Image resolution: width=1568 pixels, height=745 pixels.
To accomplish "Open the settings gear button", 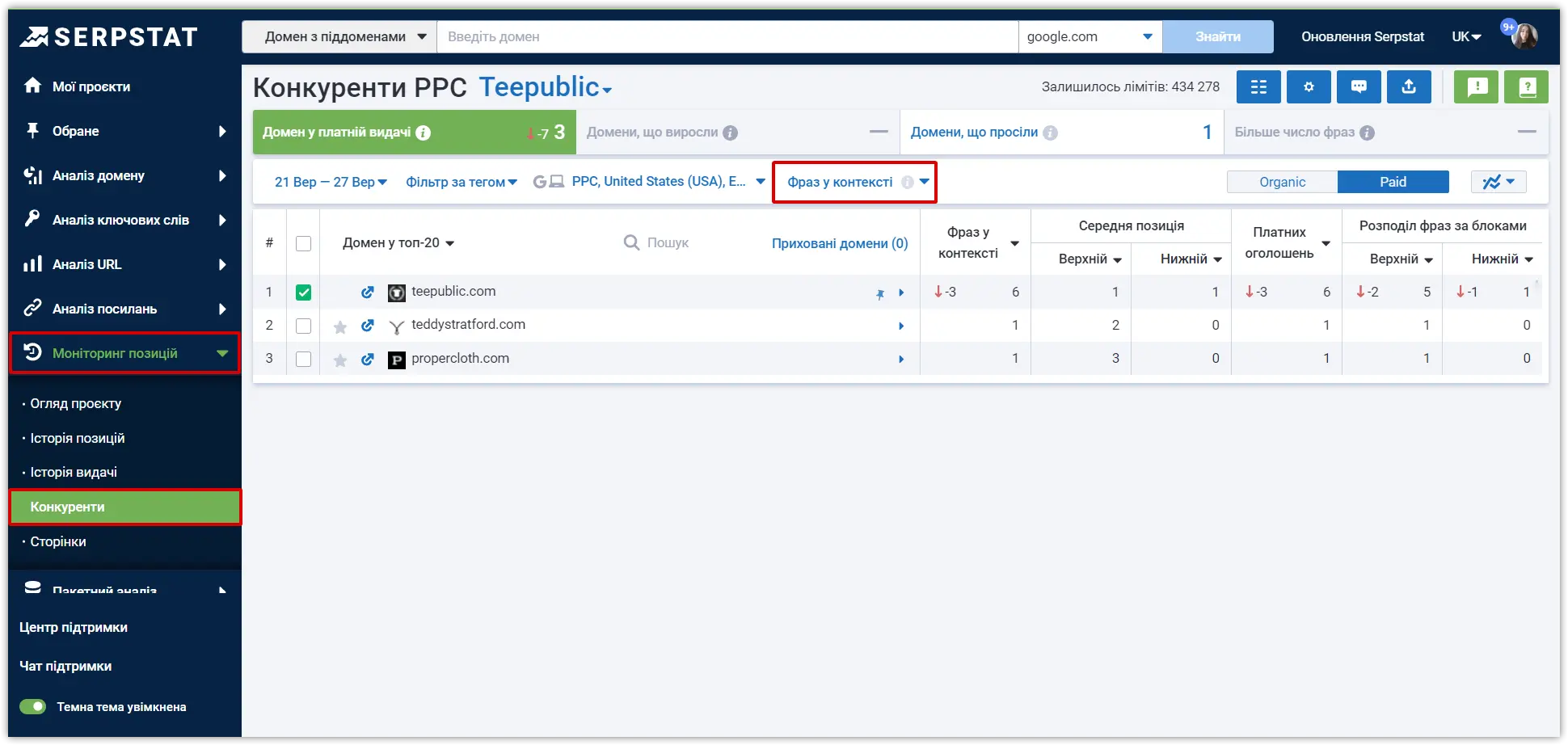I will tap(1309, 86).
